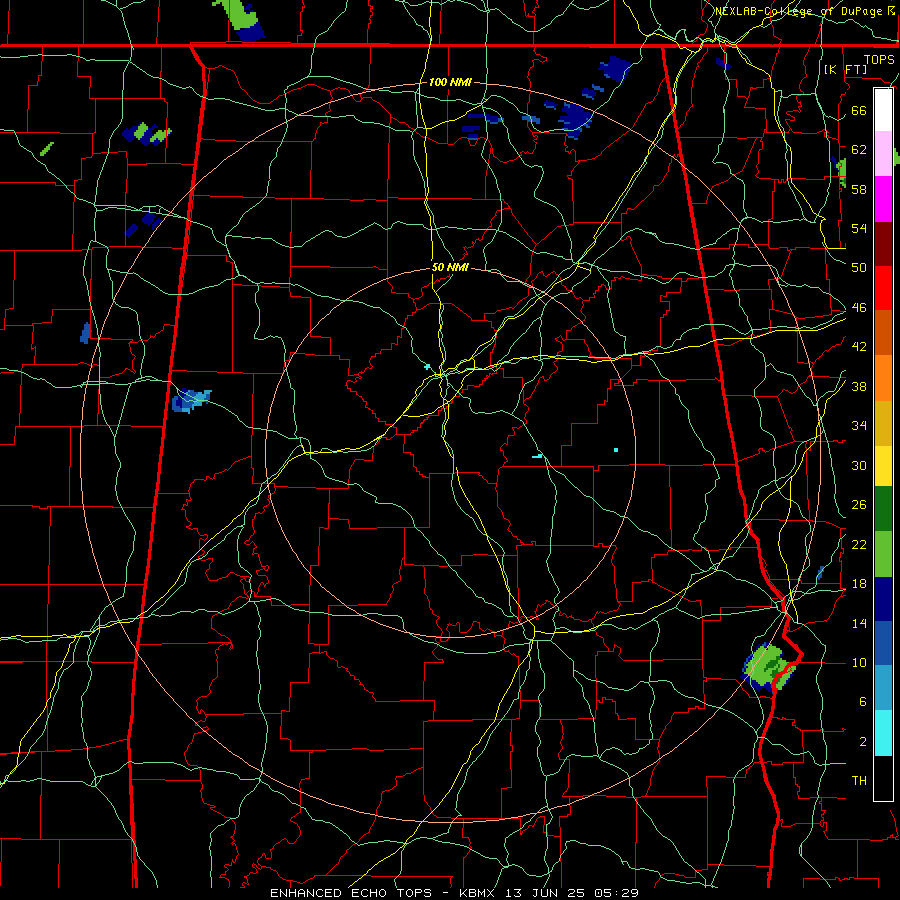Select light blue swatch between 6 and 10

[x=883, y=688]
